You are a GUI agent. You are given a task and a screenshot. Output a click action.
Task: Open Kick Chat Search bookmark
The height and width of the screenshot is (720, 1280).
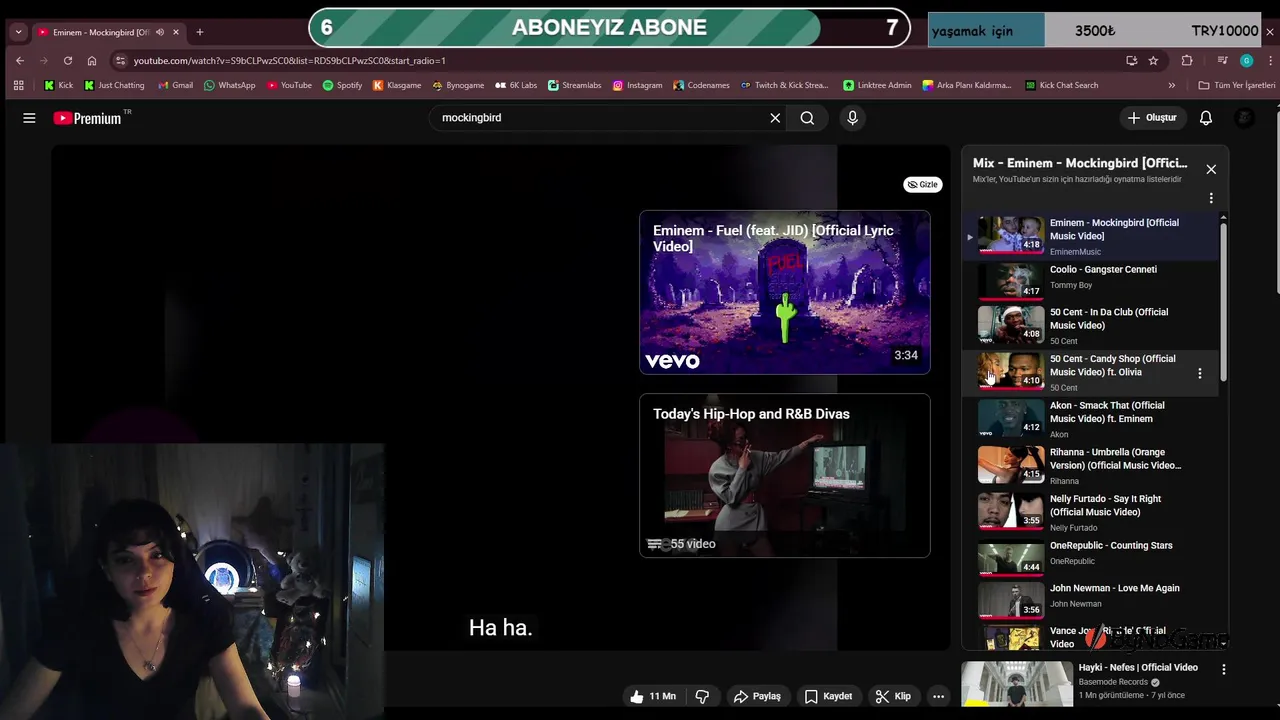tap(1062, 85)
